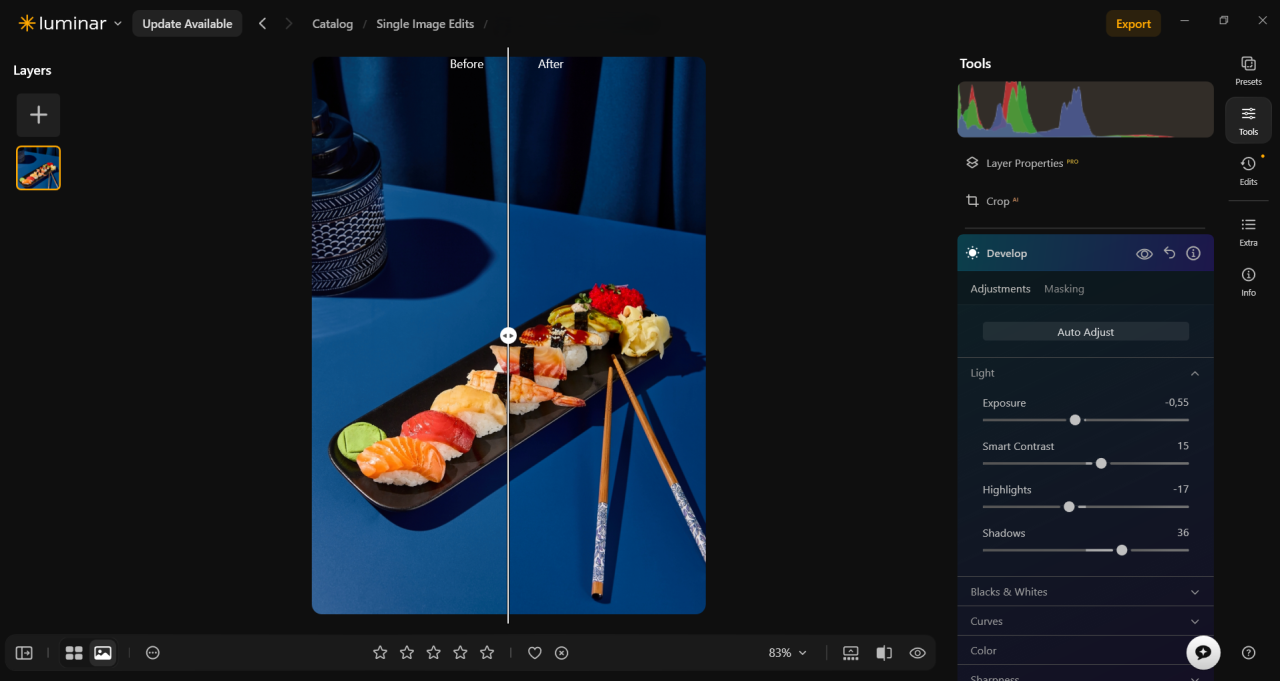This screenshot has width=1280, height=681.
Task: Click Update Available button
Action: click(x=187, y=23)
